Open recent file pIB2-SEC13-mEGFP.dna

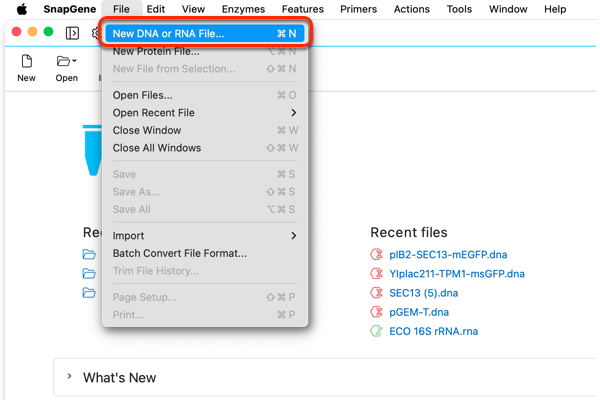[448, 255]
